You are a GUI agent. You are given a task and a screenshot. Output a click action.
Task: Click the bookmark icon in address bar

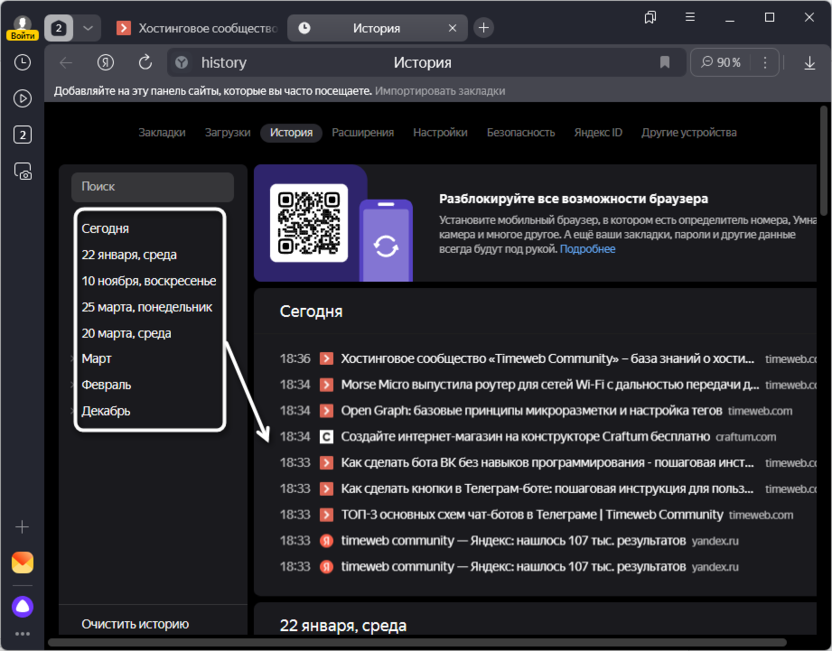(x=664, y=63)
